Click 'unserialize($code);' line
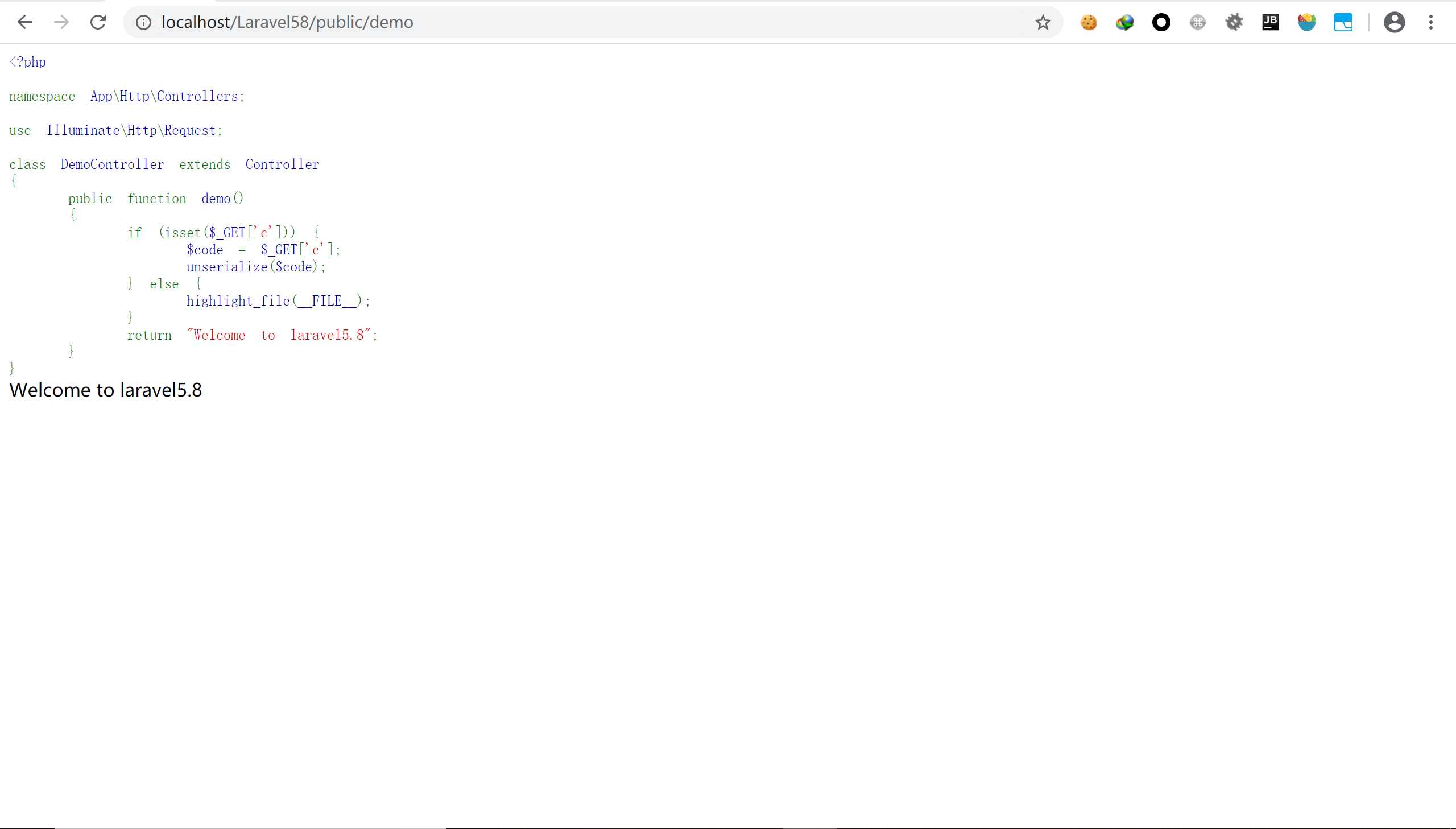This screenshot has height=829, width=1456. pos(256,267)
